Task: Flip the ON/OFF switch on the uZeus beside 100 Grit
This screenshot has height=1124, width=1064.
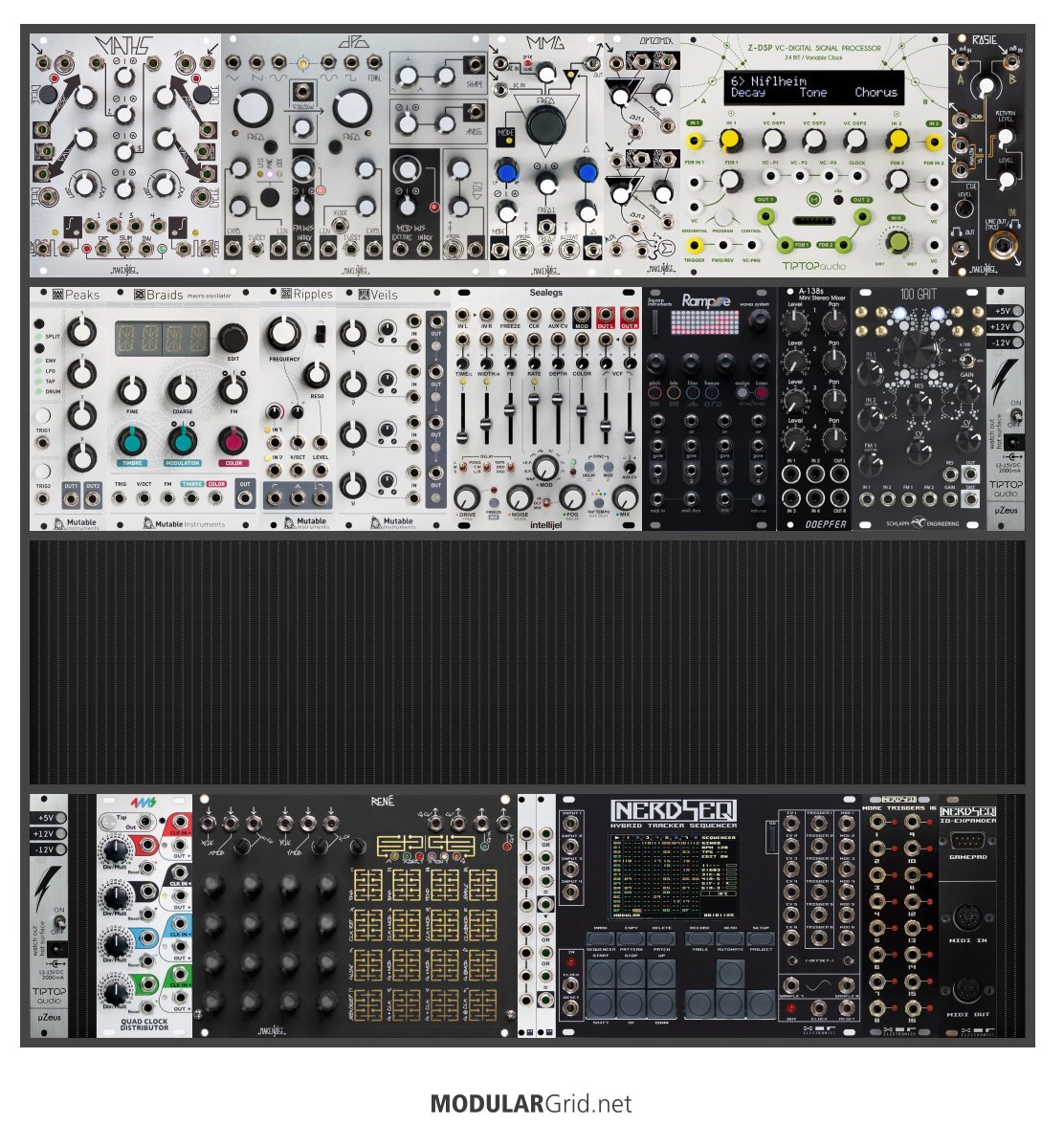Action: pyautogui.click(x=1015, y=413)
